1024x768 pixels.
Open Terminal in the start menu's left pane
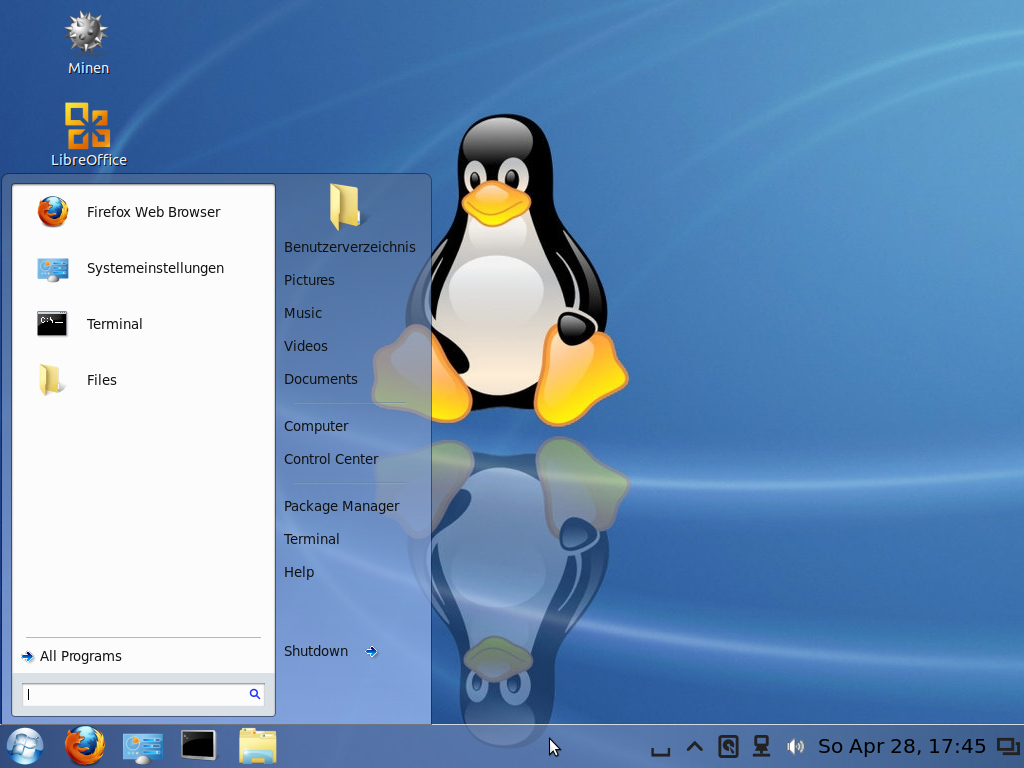pyautogui.click(x=143, y=324)
